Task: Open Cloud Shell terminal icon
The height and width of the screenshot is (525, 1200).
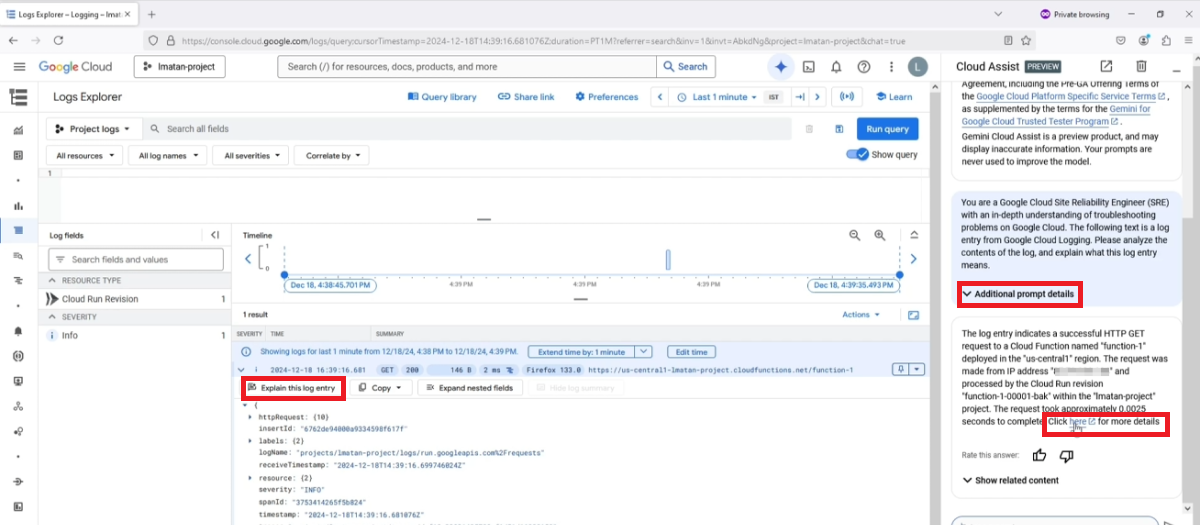Action: [x=809, y=67]
